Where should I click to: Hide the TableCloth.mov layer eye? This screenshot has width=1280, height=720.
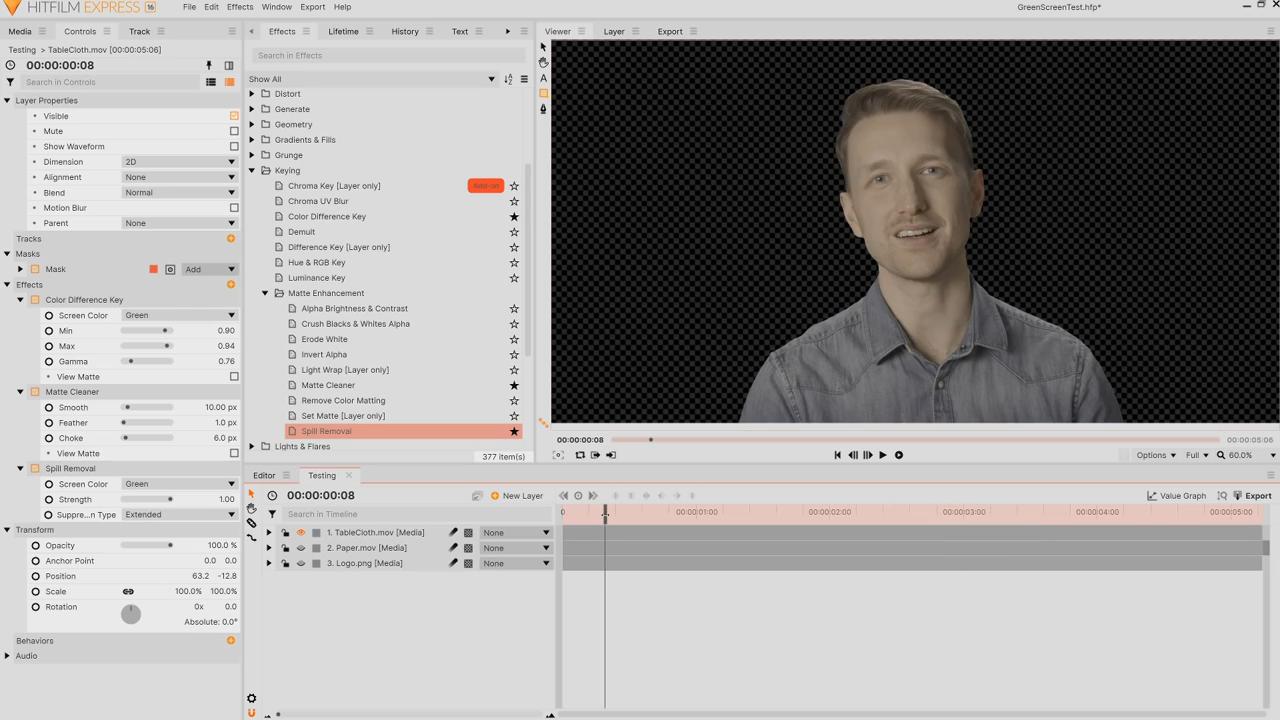(301, 533)
